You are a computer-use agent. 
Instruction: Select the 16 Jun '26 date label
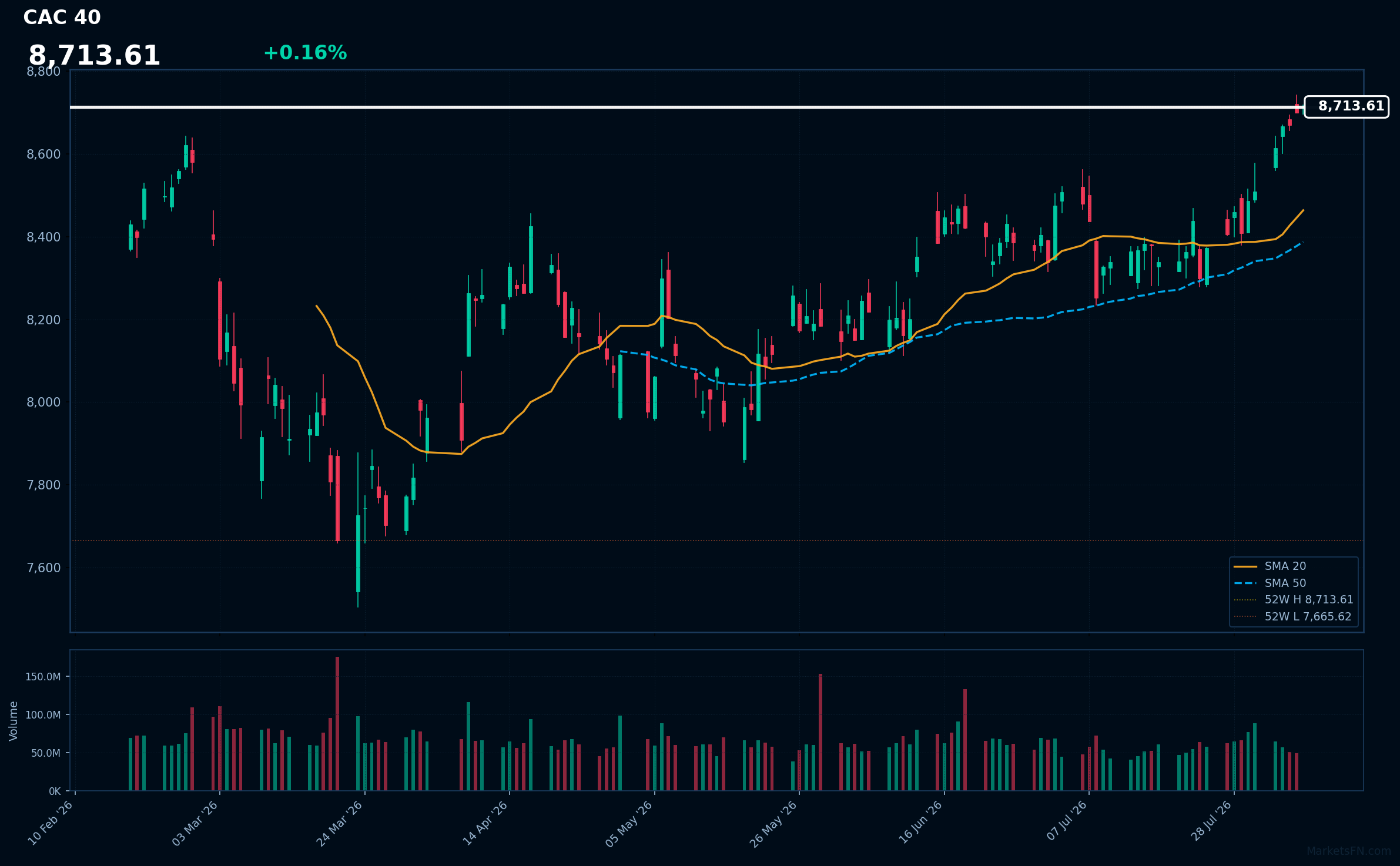pyautogui.click(x=921, y=823)
